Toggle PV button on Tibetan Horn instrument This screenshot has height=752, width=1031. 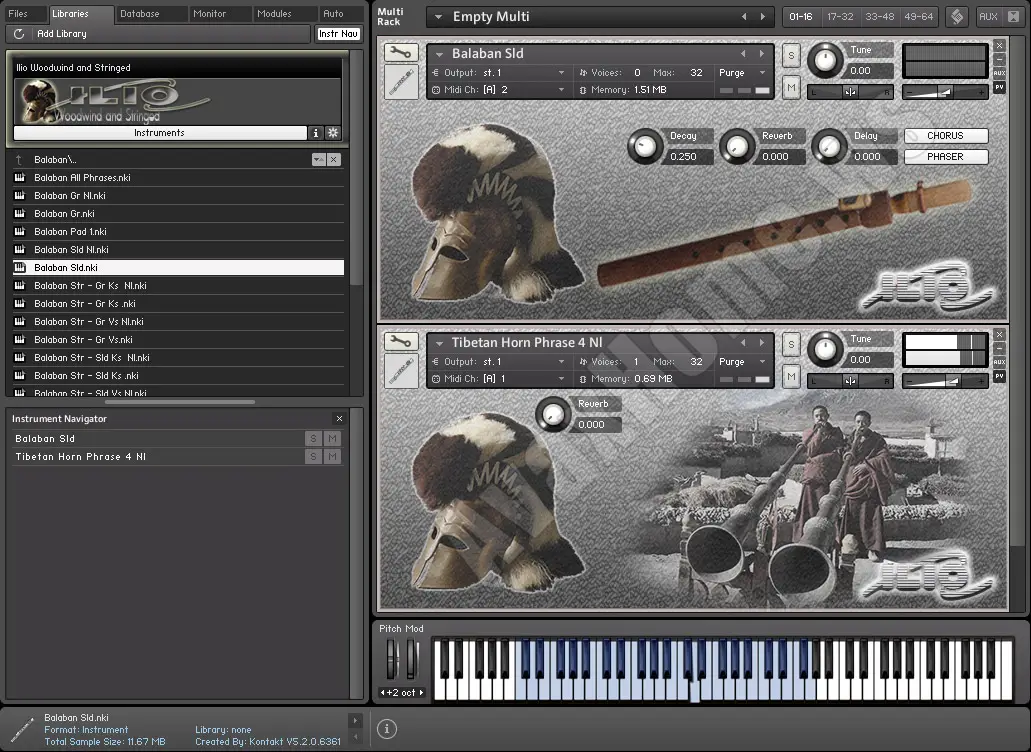click(999, 376)
